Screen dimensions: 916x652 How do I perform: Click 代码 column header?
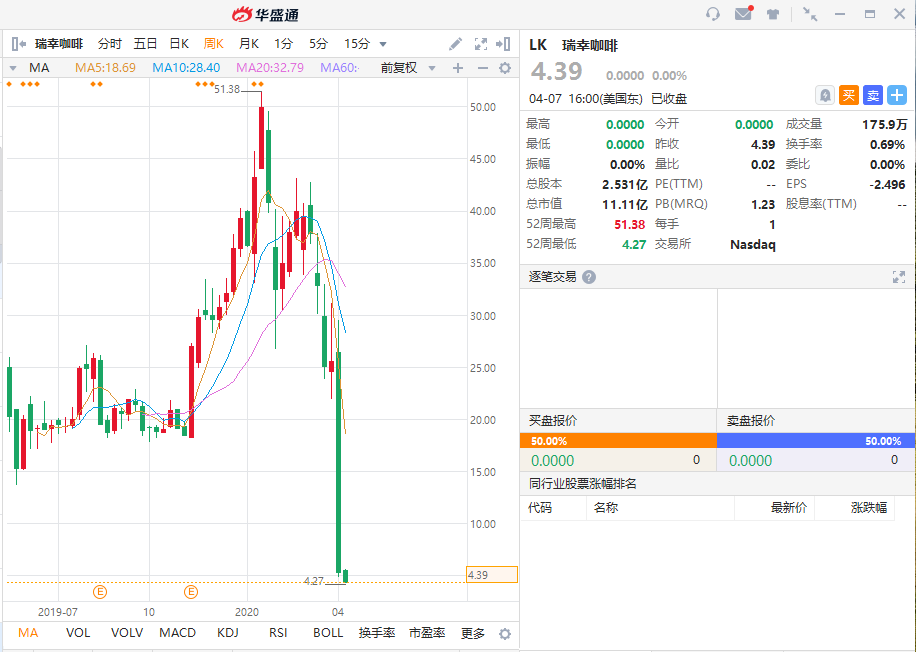[x=540, y=508]
